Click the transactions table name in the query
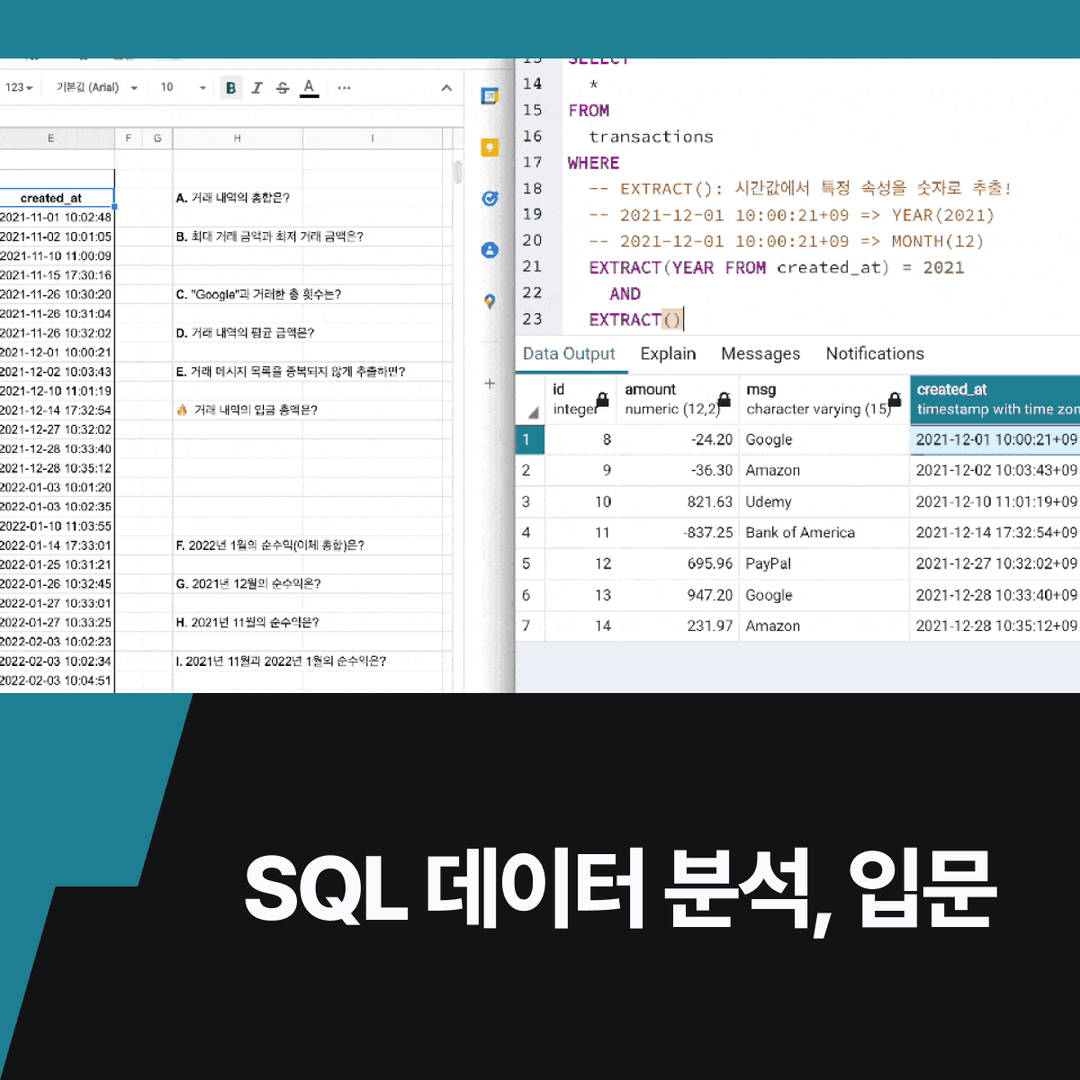 [x=651, y=136]
